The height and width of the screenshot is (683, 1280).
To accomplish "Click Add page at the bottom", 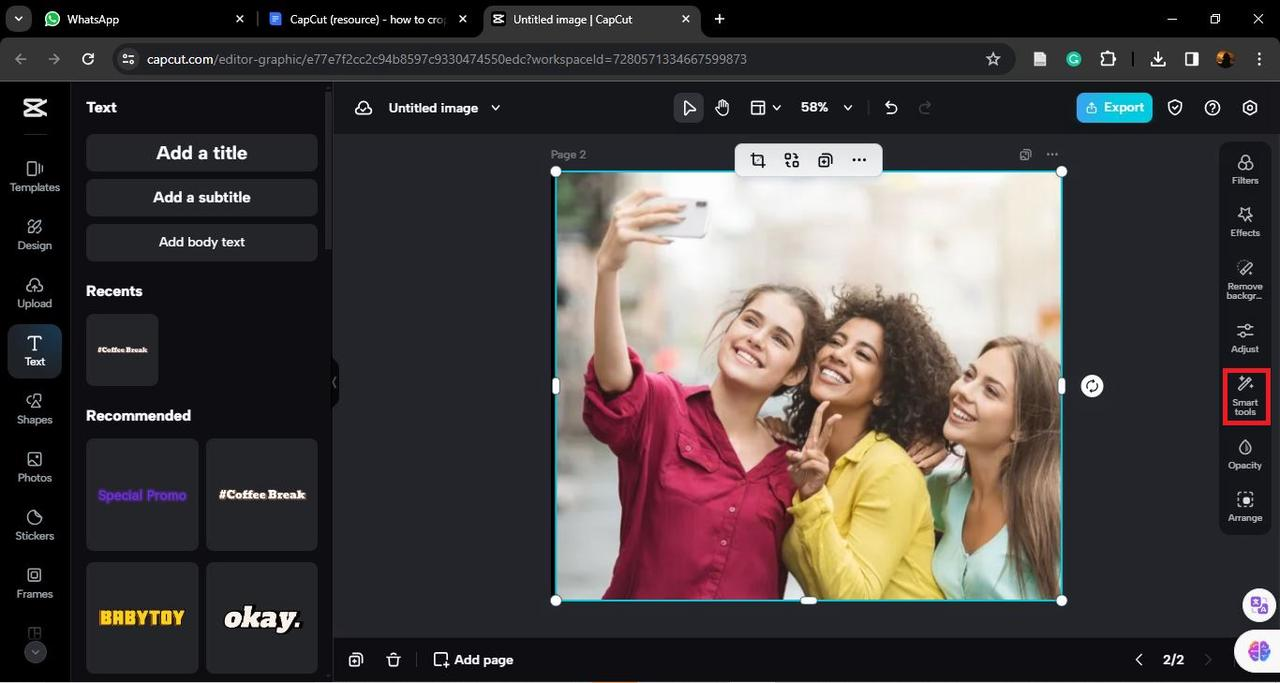I will [x=473, y=660].
